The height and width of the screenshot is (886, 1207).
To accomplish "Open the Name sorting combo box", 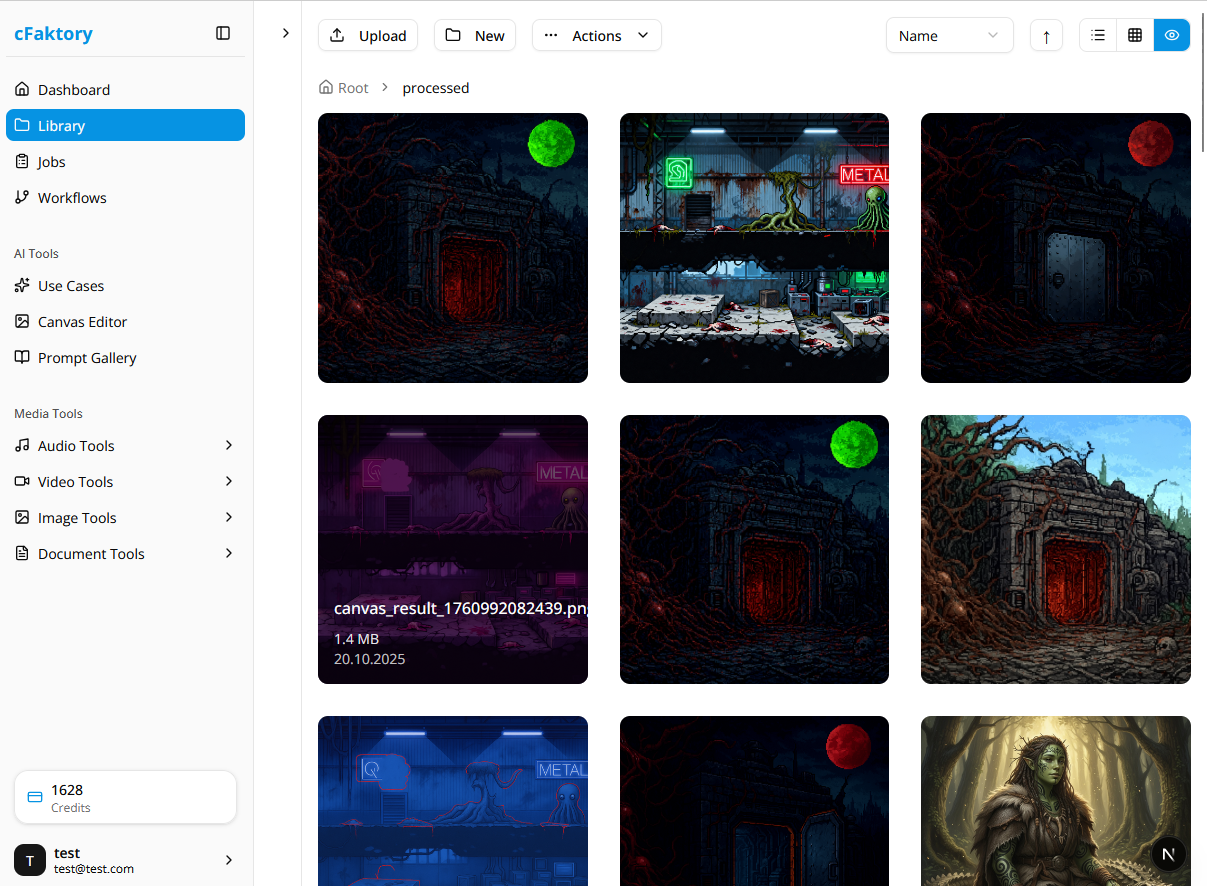I will coord(948,35).
